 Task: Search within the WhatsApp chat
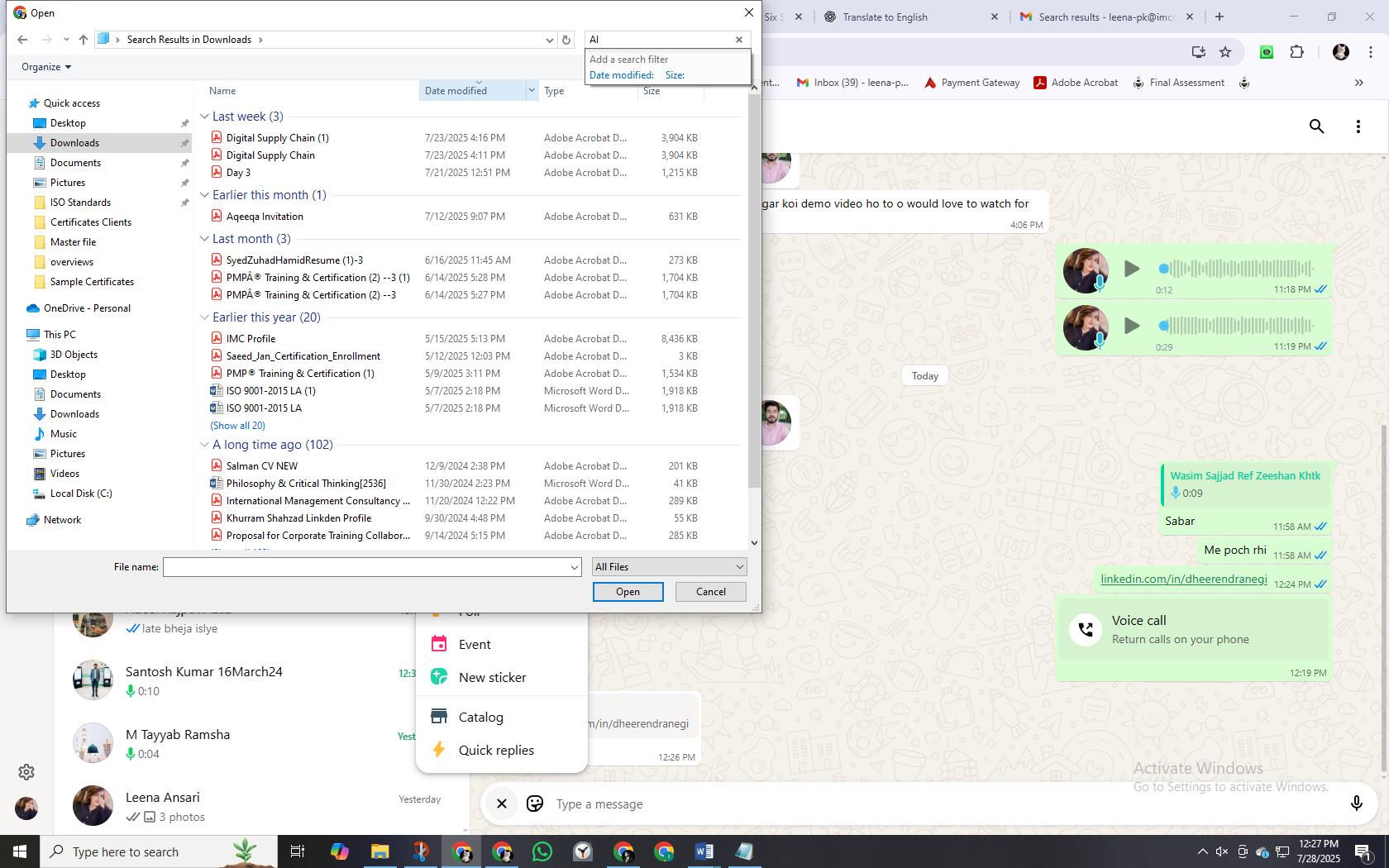point(1317,126)
